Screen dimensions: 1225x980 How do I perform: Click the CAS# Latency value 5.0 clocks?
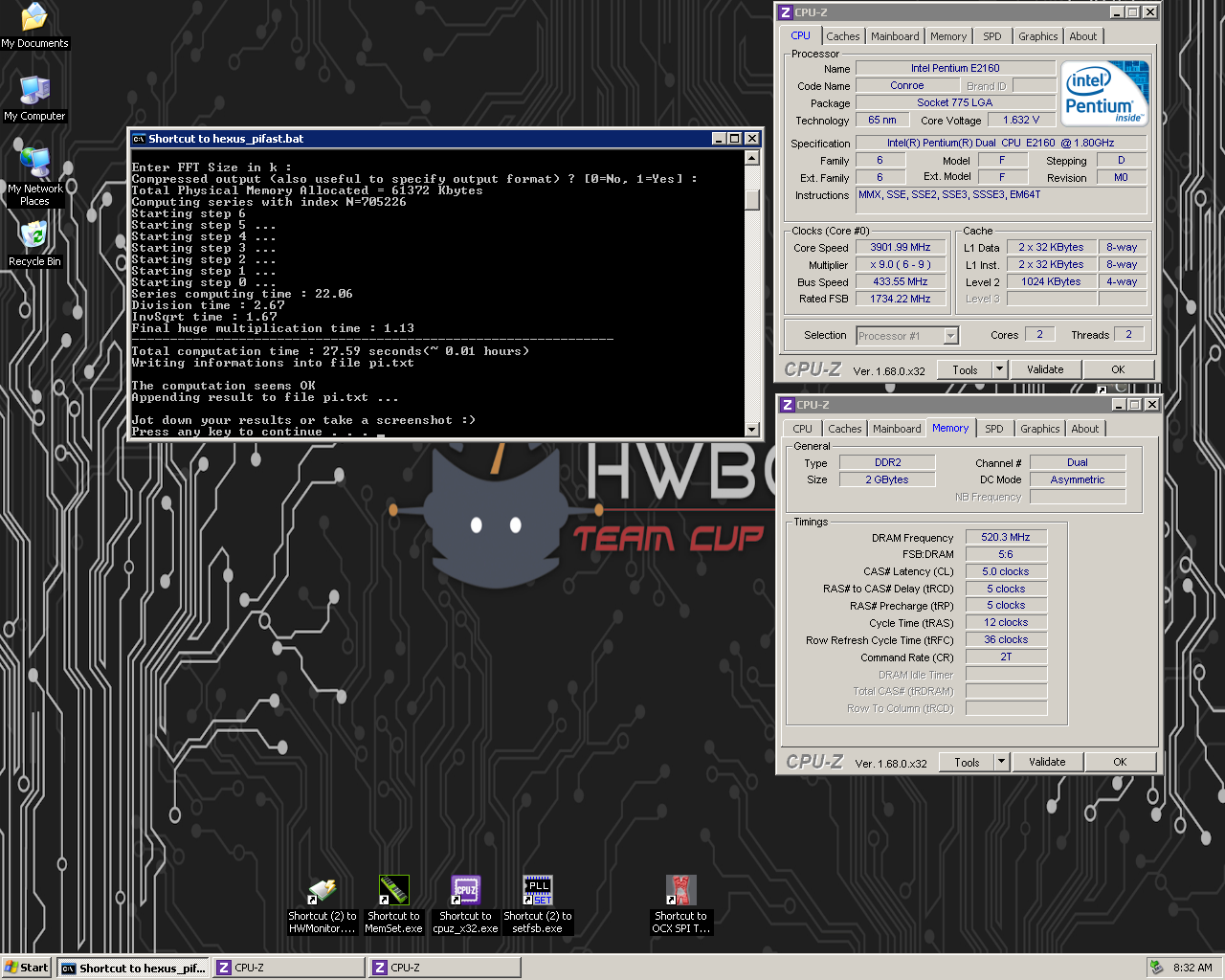click(1006, 571)
